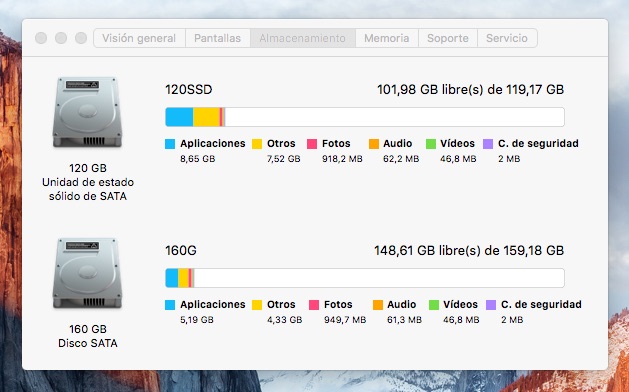Open the Visión general tab
The image size is (629, 392).
click(x=139, y=38)
